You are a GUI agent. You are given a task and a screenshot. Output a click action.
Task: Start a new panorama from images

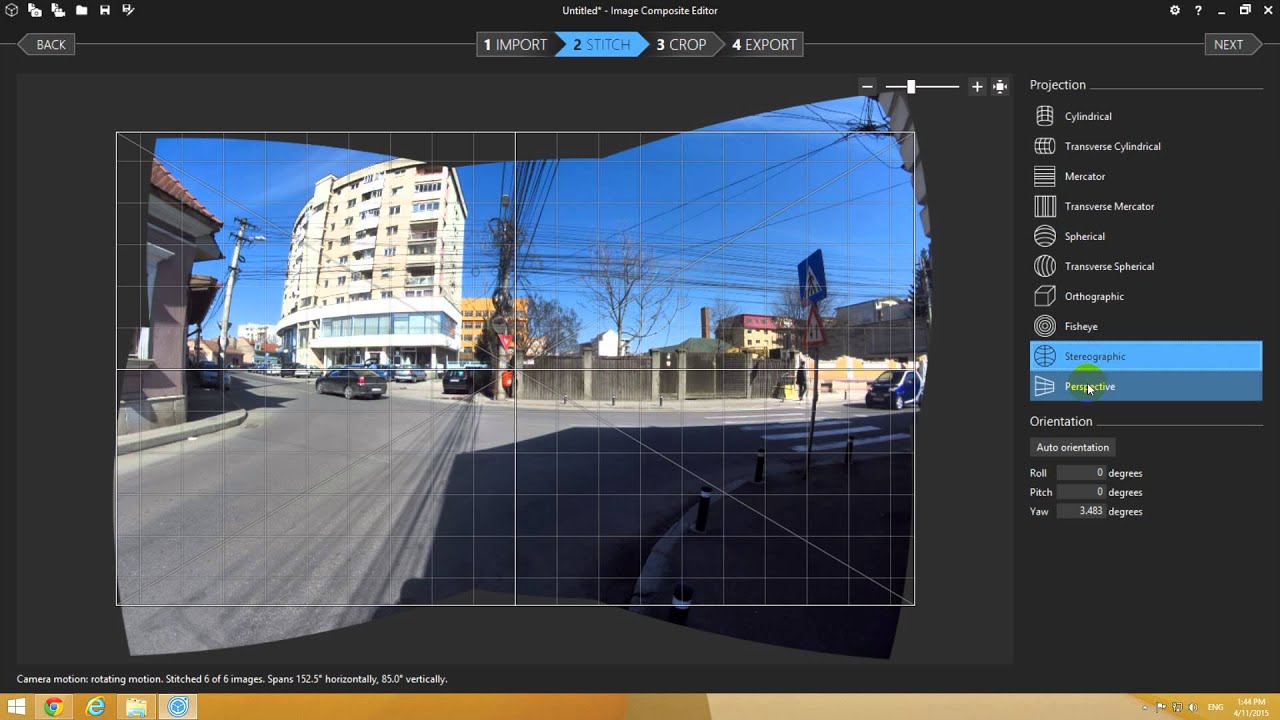35,10
